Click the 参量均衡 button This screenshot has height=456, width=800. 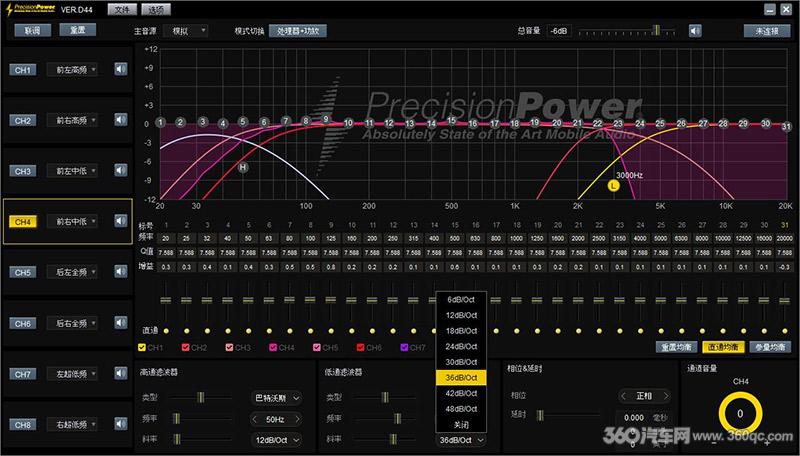[x=770, y=347]
